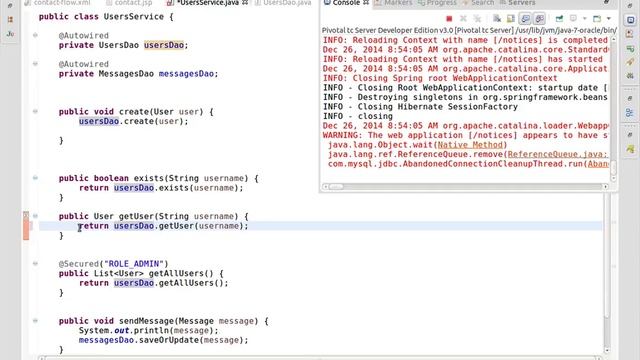
Task: Click the editor vertical scrollbar down arrow
Action: click(607, 350)
